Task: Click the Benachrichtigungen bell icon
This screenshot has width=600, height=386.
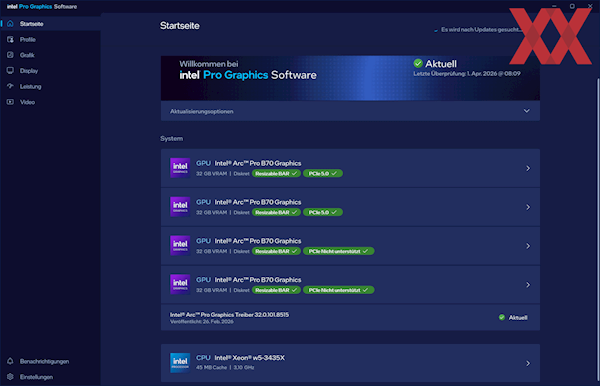Action: point(10,361)
